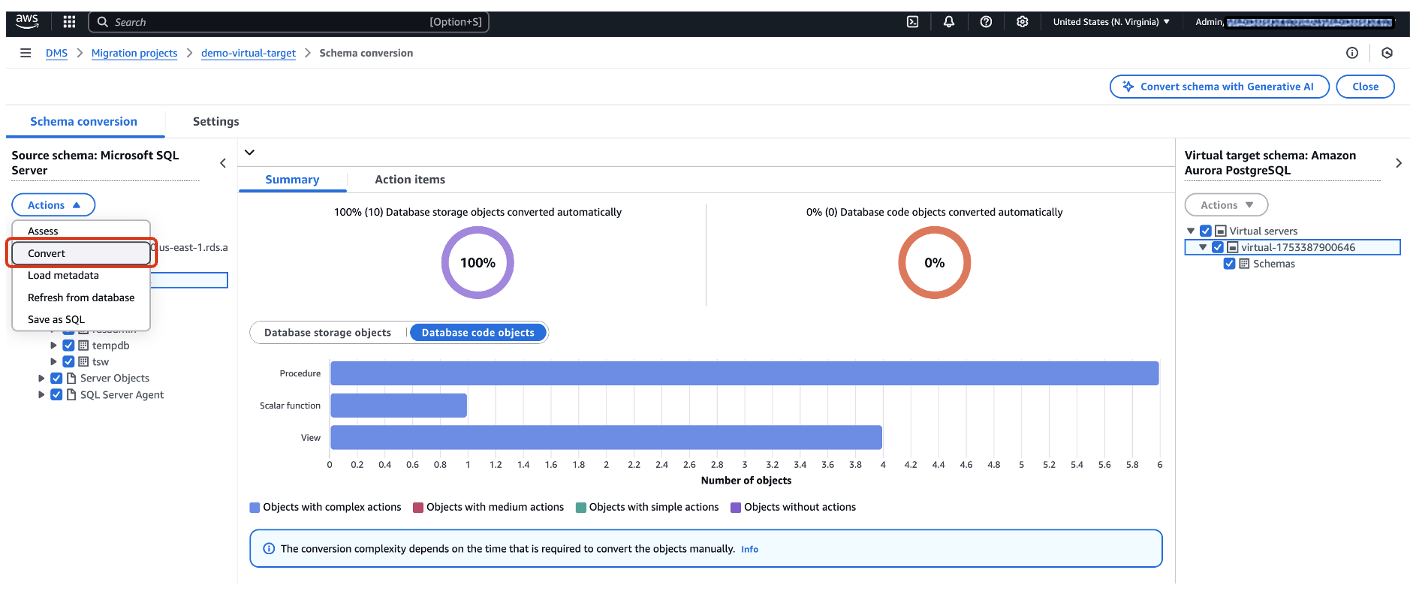
Task: Click the help question mark icon
Action: (986, 22)
